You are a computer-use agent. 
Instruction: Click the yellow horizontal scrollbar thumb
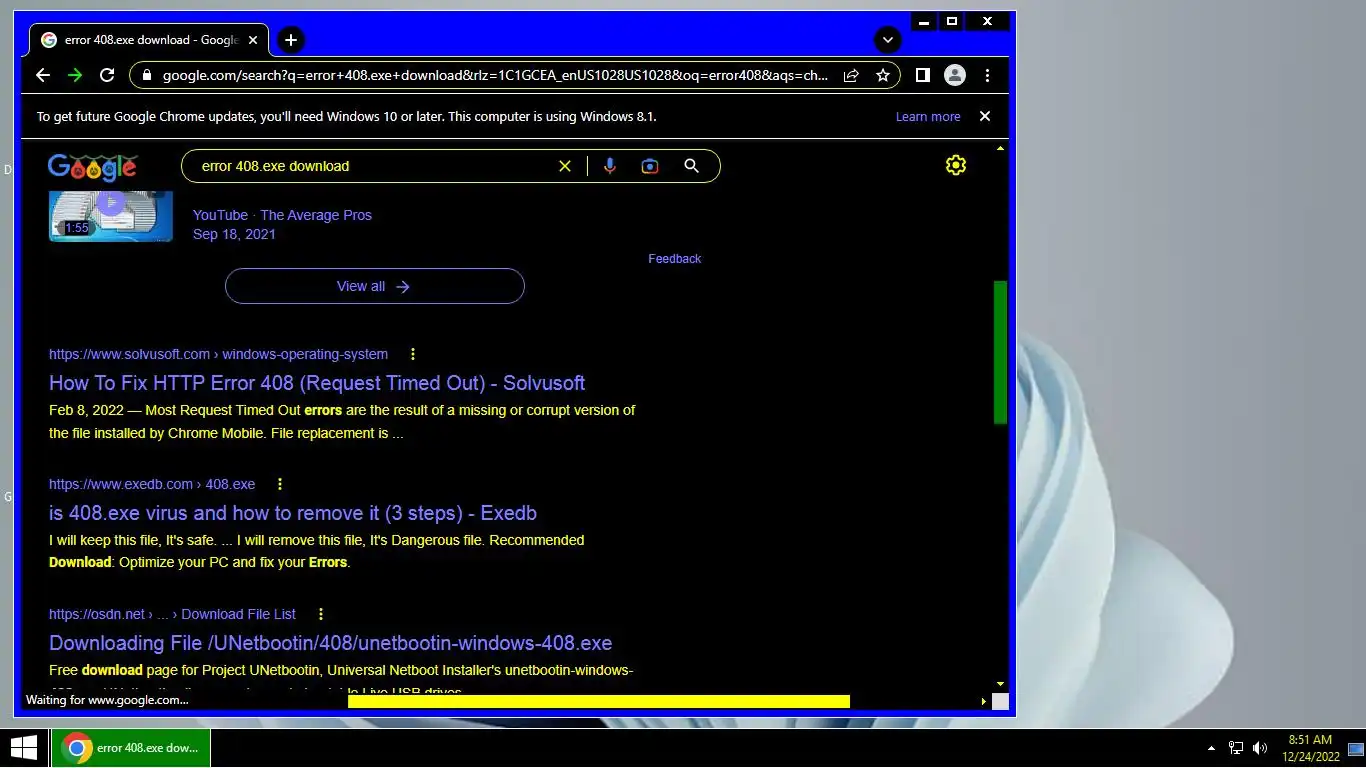[599, 701]
